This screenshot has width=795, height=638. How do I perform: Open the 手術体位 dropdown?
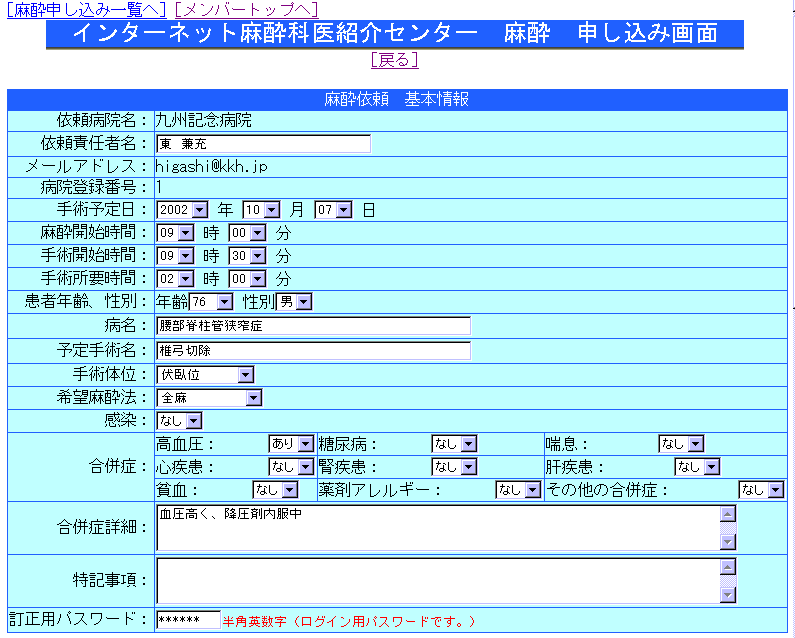pyautogui.click(x=205, y=375)
